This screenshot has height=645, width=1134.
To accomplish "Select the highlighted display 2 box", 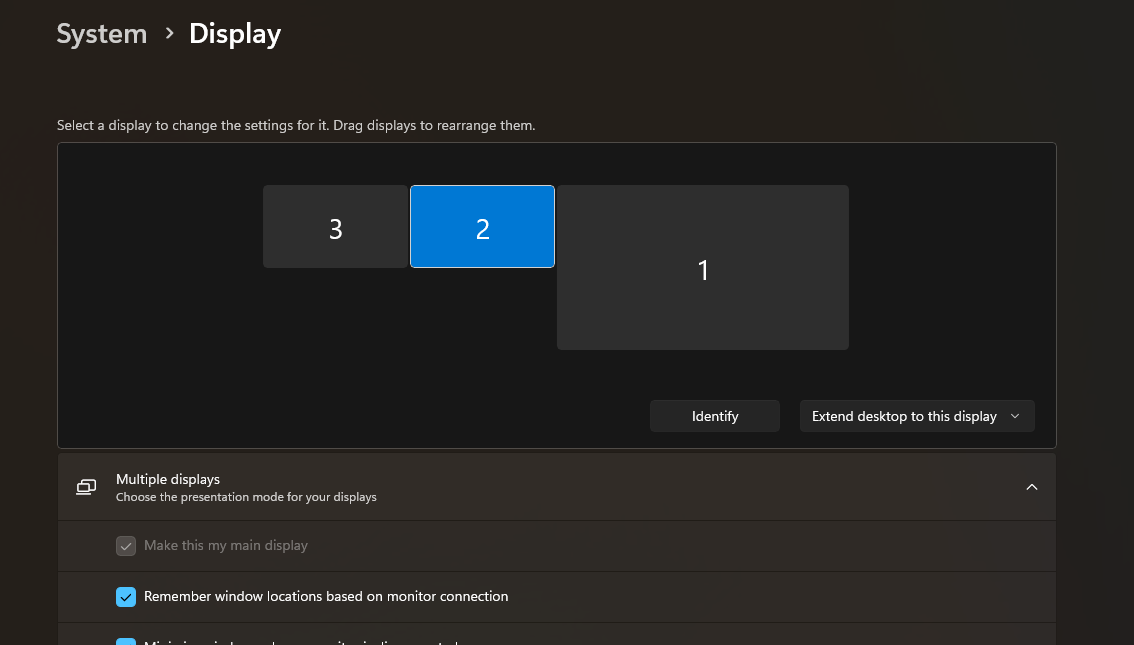I will point(482,227).
